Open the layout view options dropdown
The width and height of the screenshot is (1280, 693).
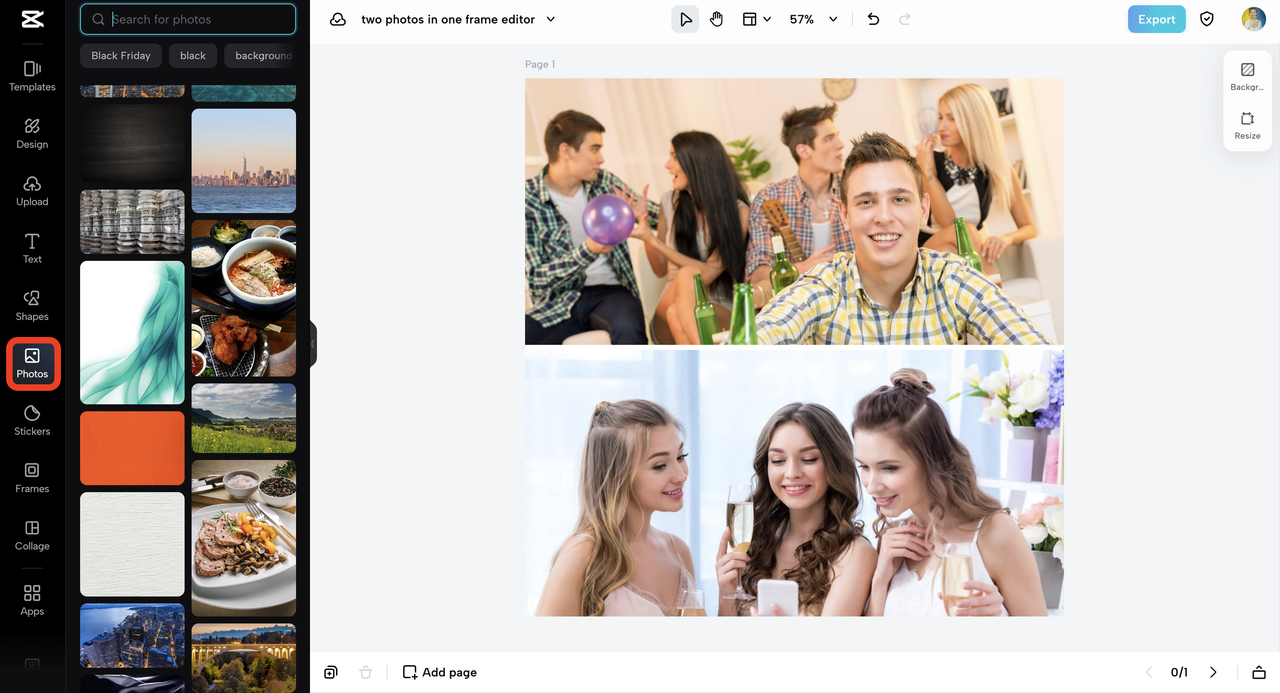tap(756, 19)
